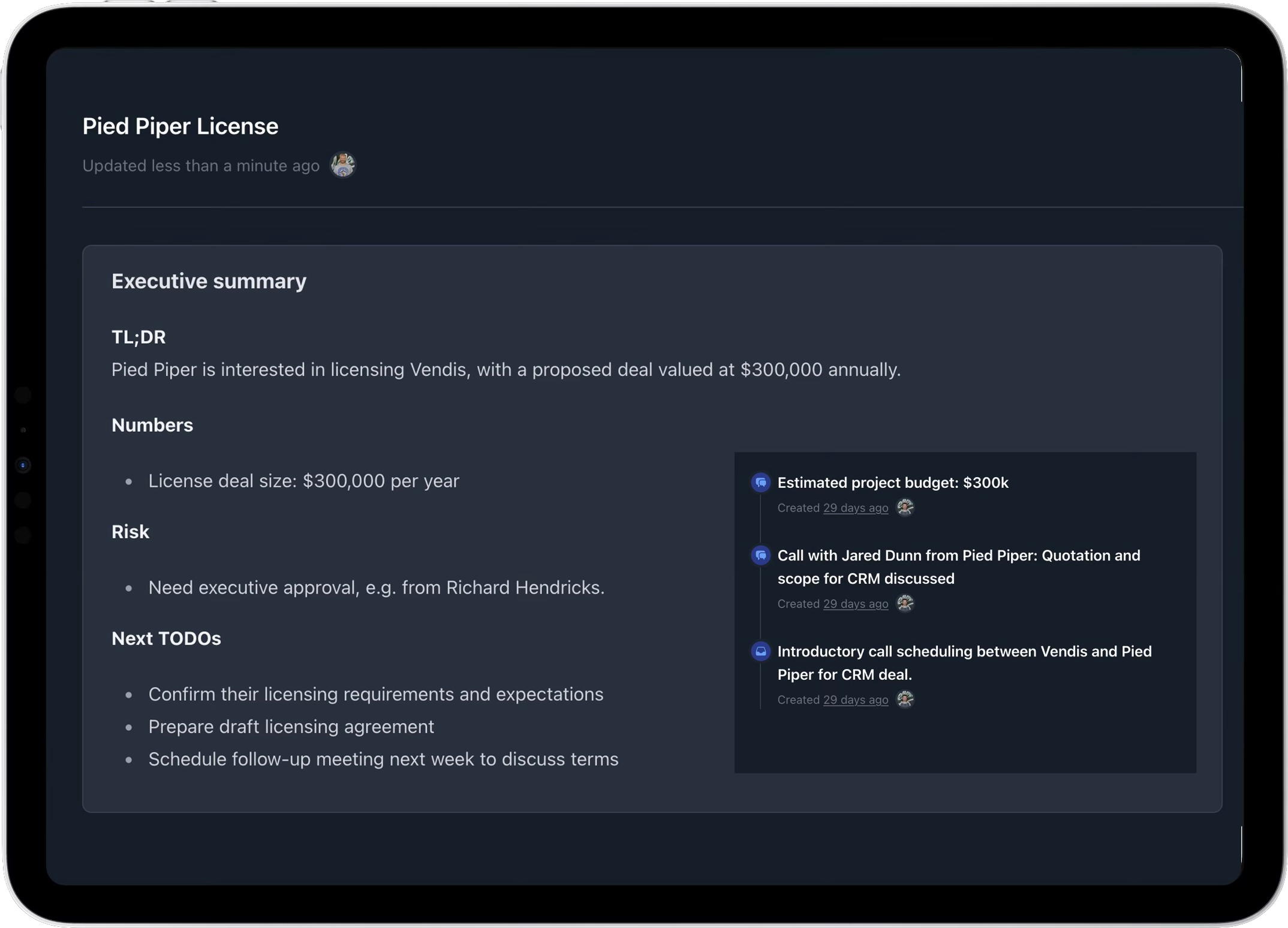1288x928 pixels.
Task: Click the Executive summary heading
Action: point(208,281)
